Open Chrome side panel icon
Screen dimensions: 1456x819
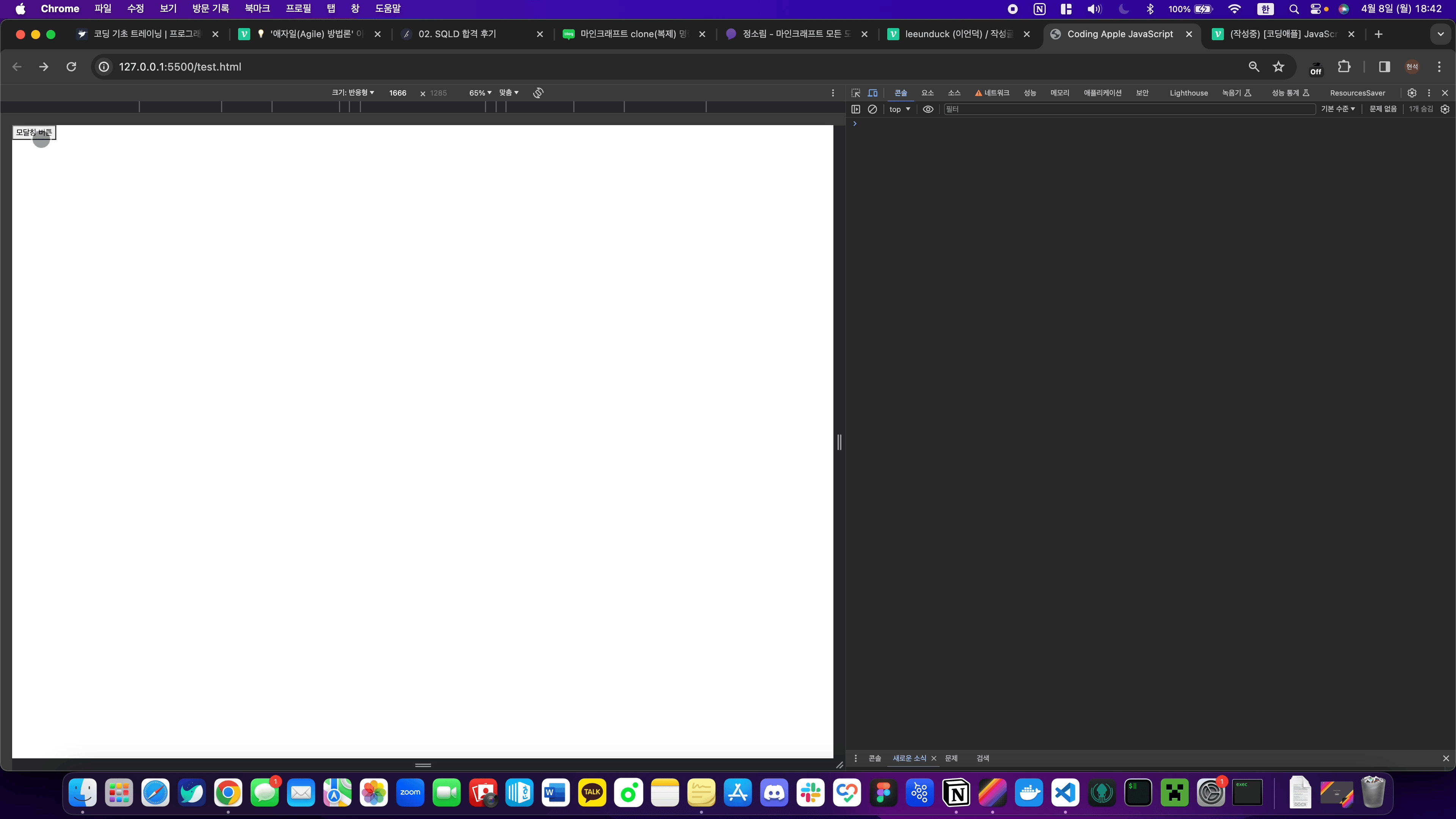coord(1384,67)
